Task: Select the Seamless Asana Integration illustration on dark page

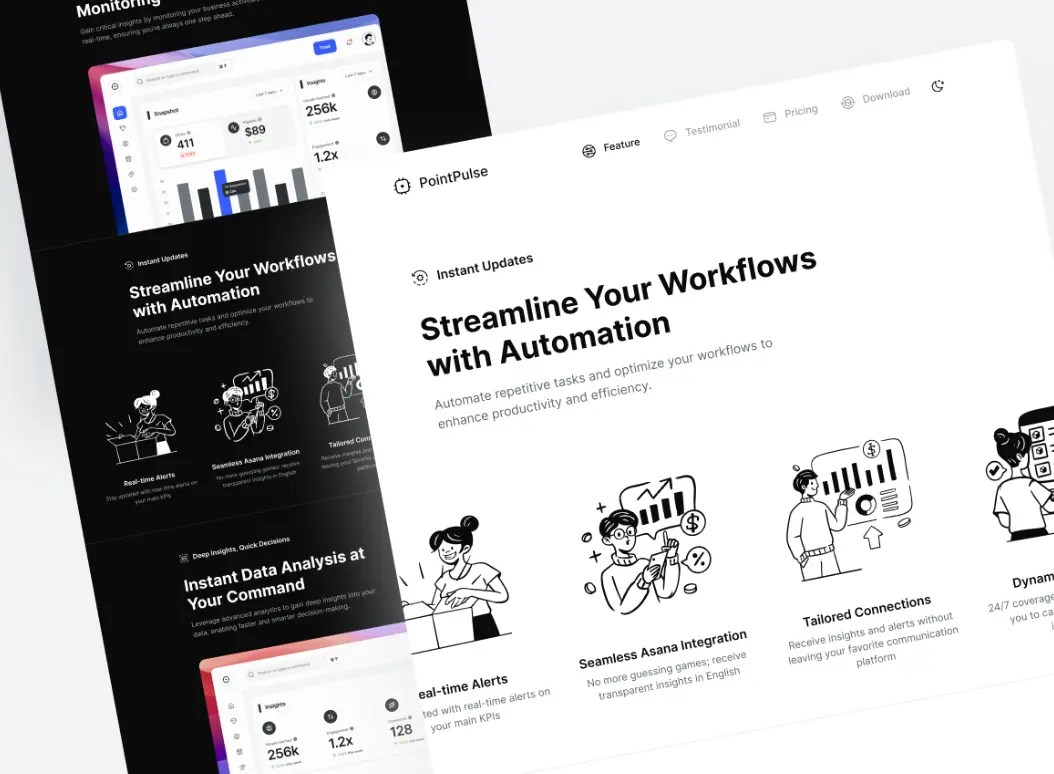Action: point(247,405)
